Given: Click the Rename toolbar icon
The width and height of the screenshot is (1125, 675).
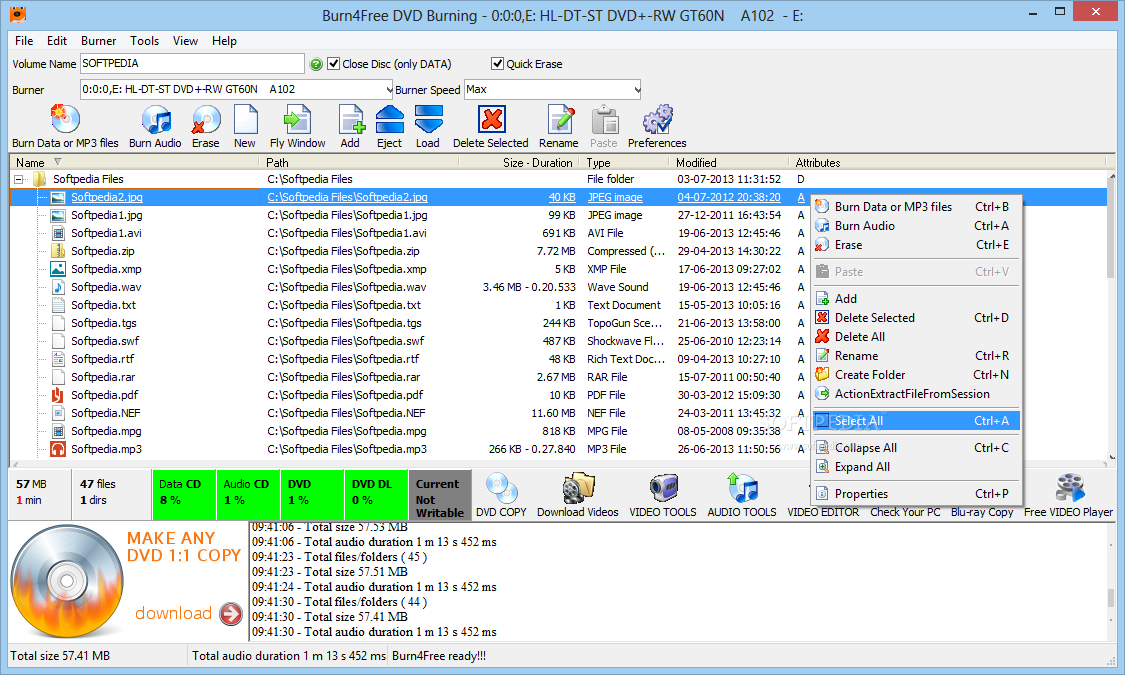Looking at the screenshot, I should pos(560,119).
